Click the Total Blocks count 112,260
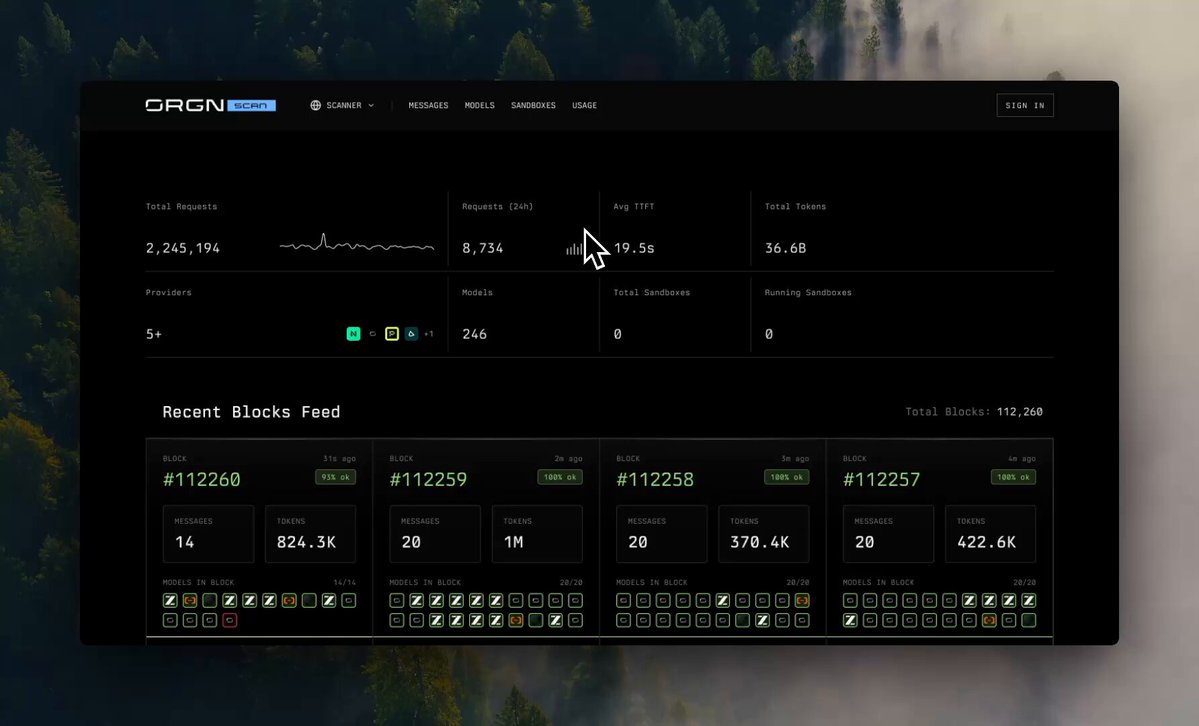Viewport: 1199px width, 726px height. coord(1019,412)
